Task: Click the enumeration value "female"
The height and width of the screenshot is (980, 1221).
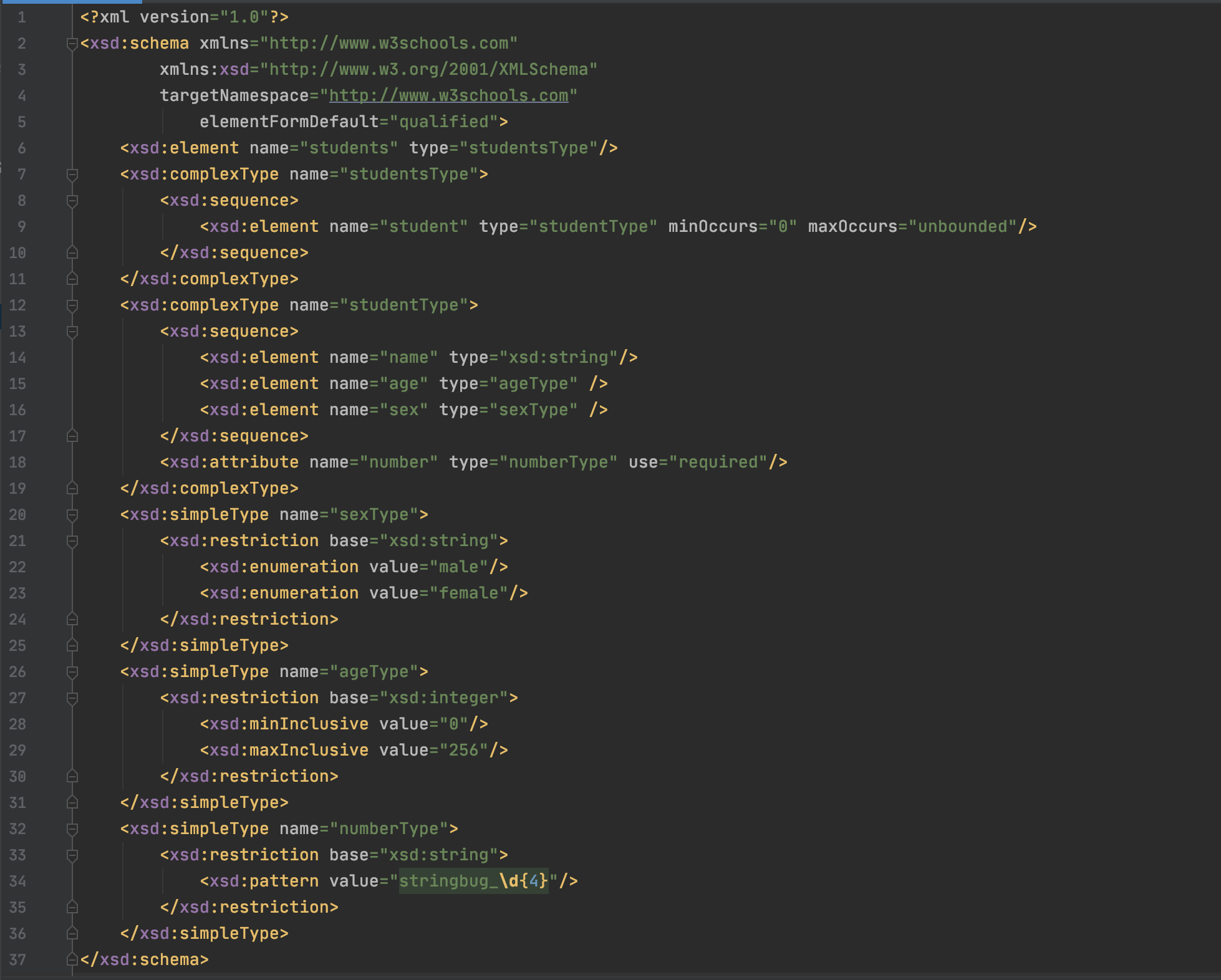Action: click(469, 593)
